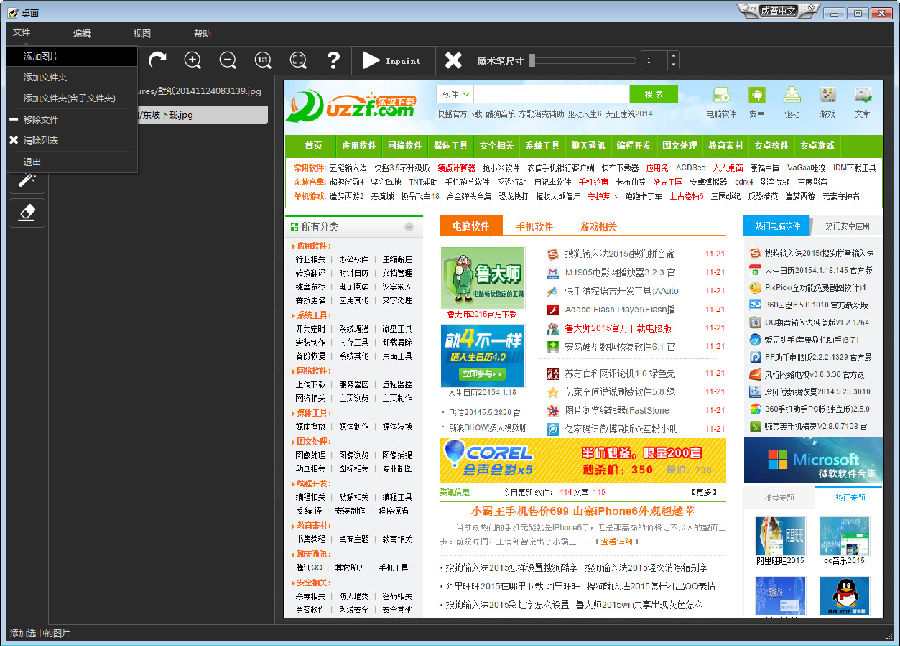900x646 pixels.
Task: Zoom in with the magnifier plus icon
Action: [x=192, y=60]
